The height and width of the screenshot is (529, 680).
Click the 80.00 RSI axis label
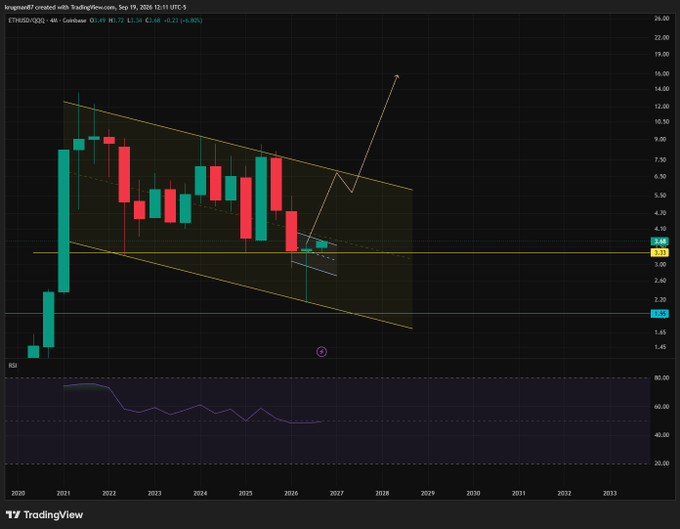click(x=661, y=378)
